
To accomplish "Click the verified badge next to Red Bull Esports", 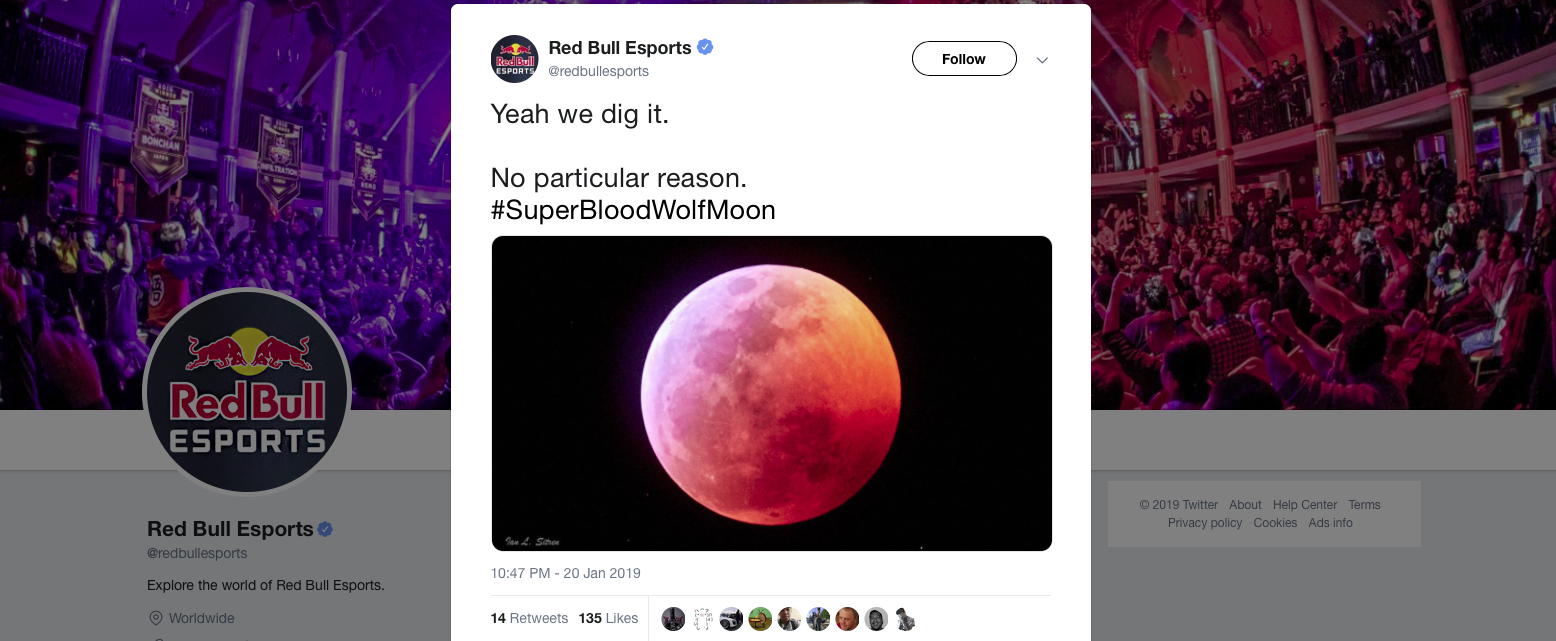I will (x=706, y=47).
